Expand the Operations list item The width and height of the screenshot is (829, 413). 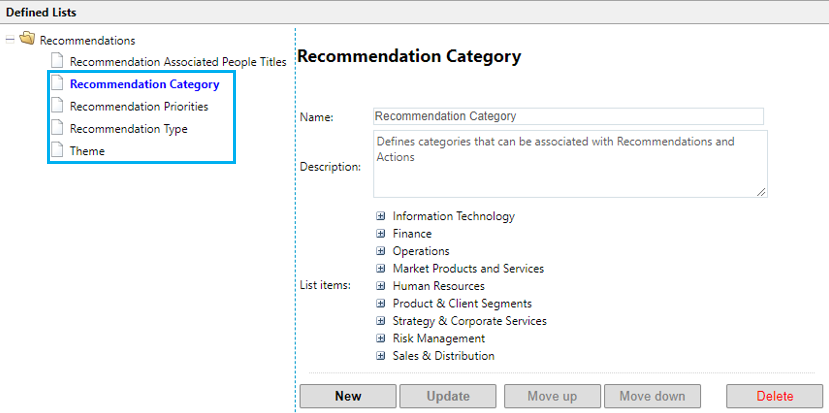pyautogui.click(x=381, y=251)
